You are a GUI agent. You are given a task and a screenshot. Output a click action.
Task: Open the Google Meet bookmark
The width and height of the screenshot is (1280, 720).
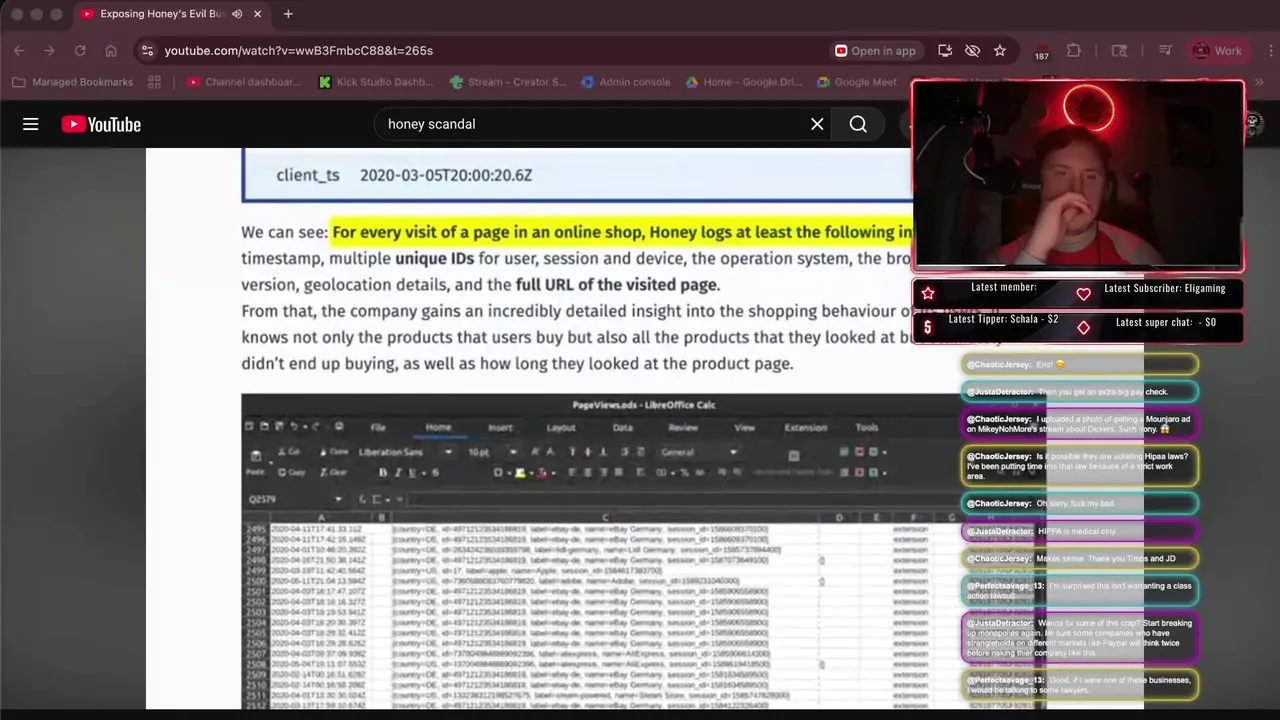click(857, 82)
